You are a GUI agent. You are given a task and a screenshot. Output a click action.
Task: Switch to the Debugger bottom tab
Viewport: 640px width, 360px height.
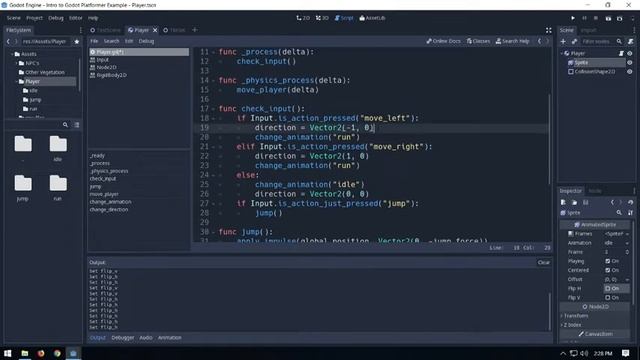click(x=122, y=338)
